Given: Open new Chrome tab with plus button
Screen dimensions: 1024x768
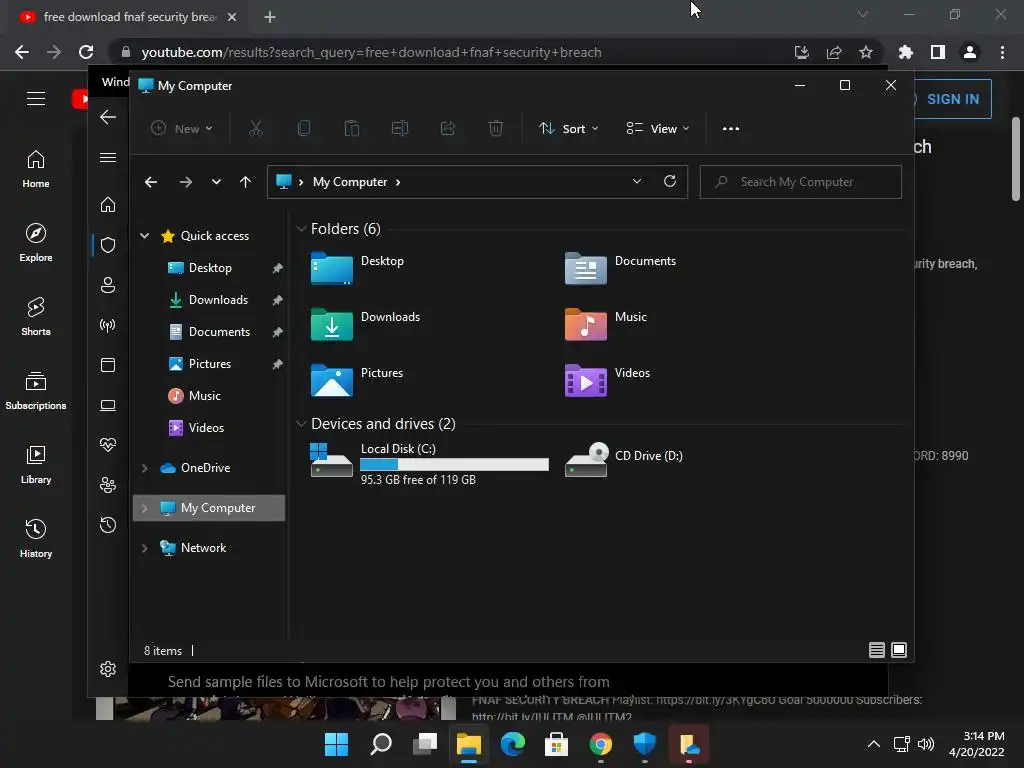Looking at the screenshot, I should (x=270, y=17).
